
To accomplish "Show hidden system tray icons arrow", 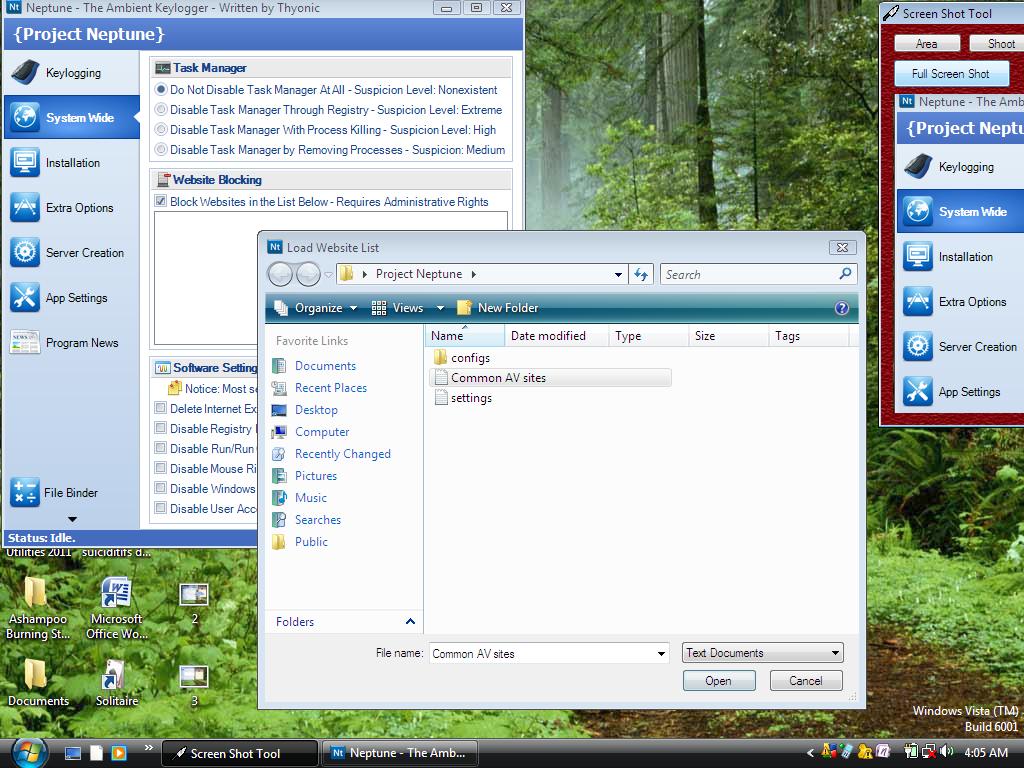I will point(810,753).
